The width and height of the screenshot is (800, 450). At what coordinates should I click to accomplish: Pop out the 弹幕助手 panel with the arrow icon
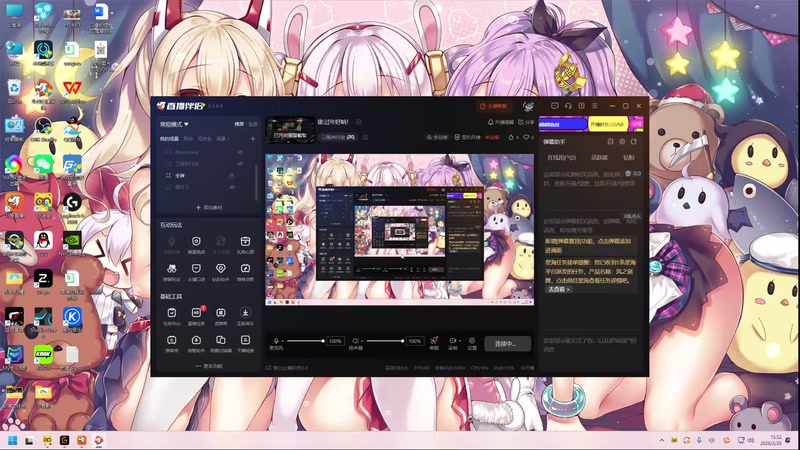click(x=634, y=142)
